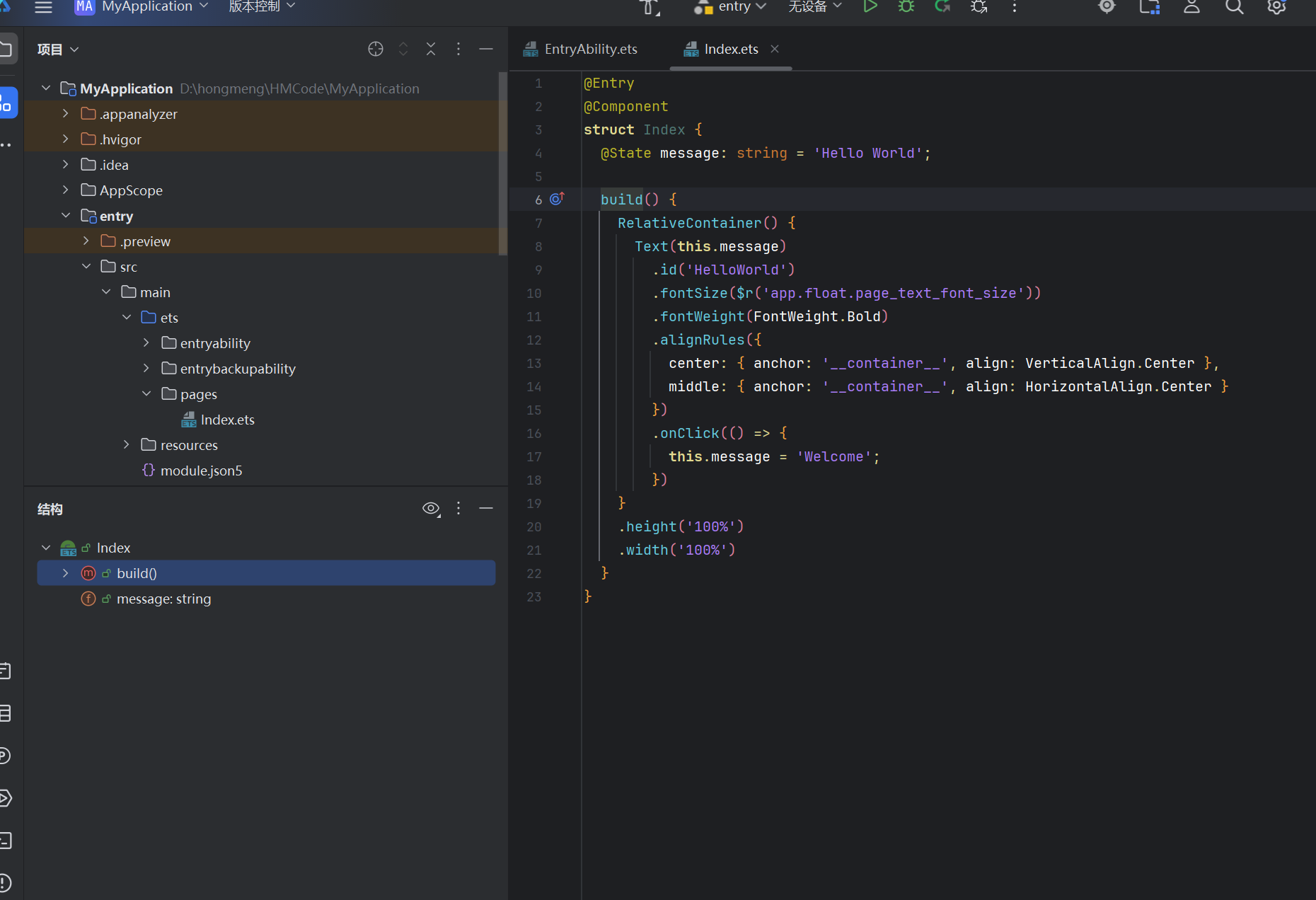Open more toolbar actions menu
The image size is (1316, 900).
(x=1015, y=7)
